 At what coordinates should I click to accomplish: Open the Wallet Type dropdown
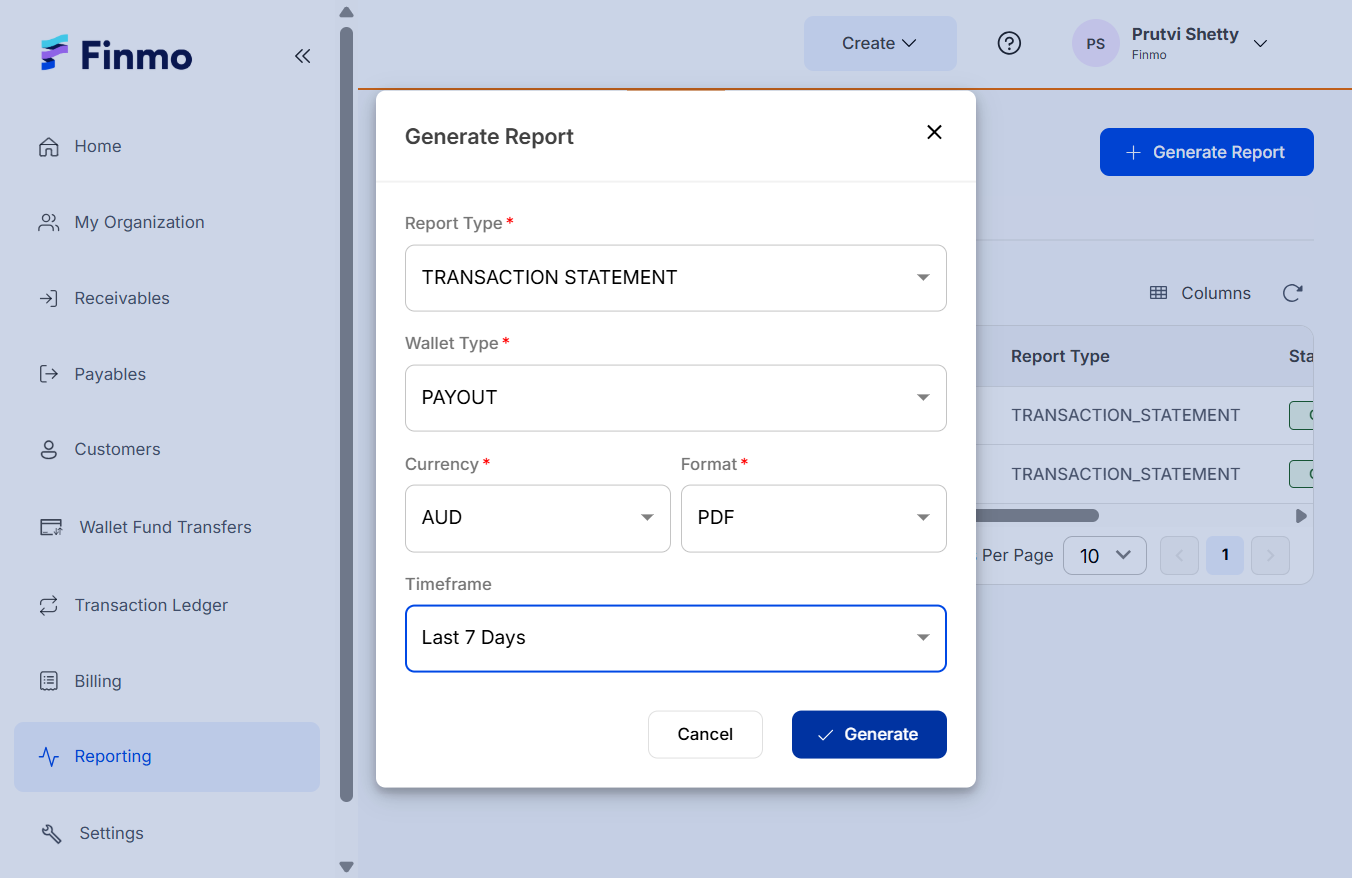(x=676, y=398)
